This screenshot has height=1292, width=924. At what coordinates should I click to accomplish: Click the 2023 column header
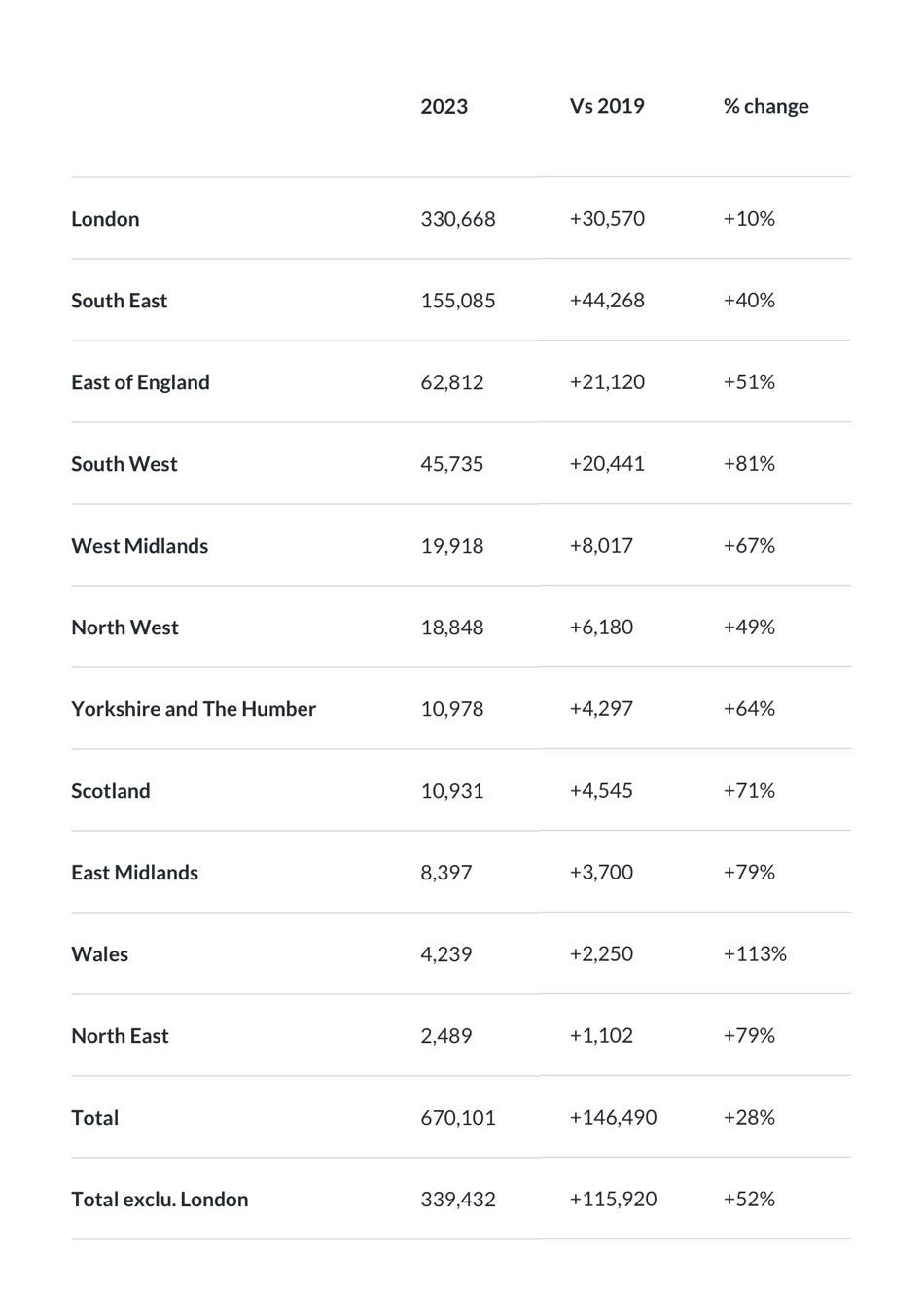[x=444, y=106]
